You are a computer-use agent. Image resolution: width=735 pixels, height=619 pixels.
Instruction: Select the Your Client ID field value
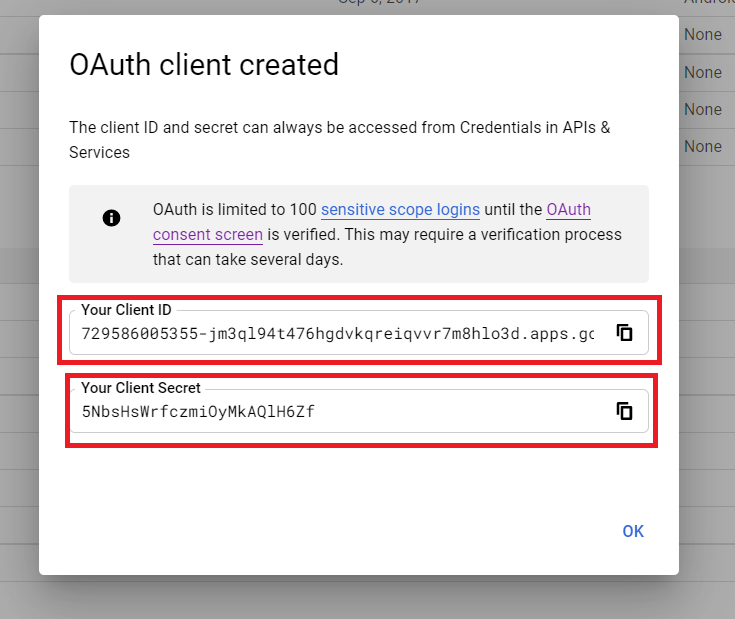click(338, 334)
